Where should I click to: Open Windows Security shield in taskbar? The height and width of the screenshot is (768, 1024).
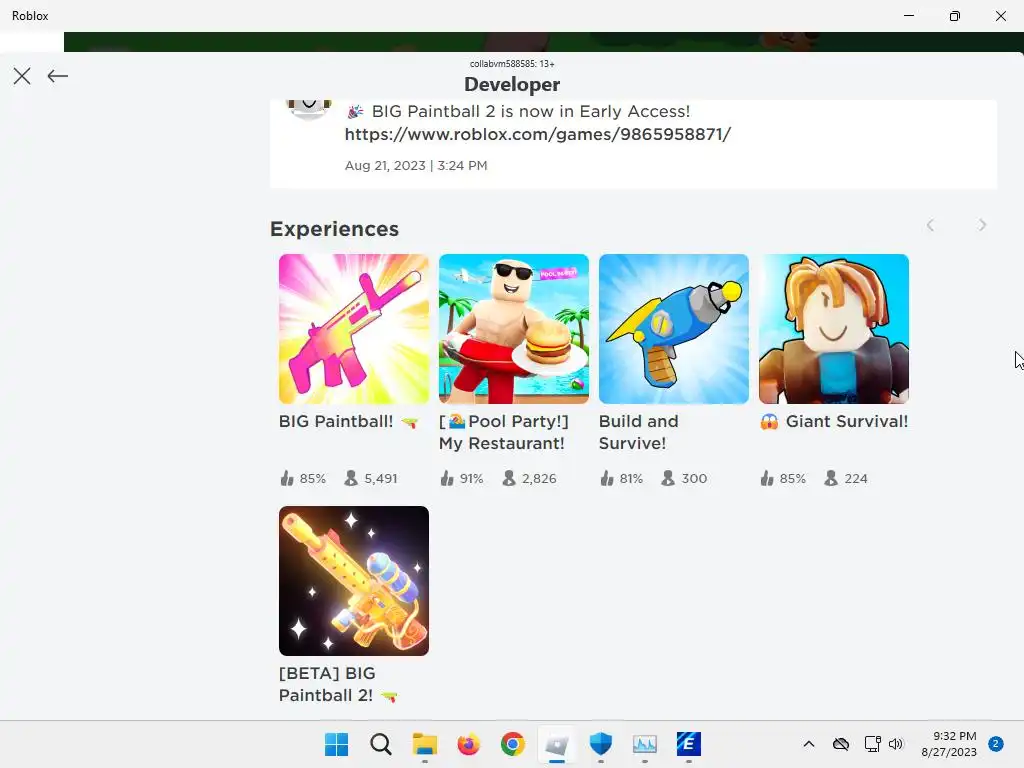pos(601,744)
